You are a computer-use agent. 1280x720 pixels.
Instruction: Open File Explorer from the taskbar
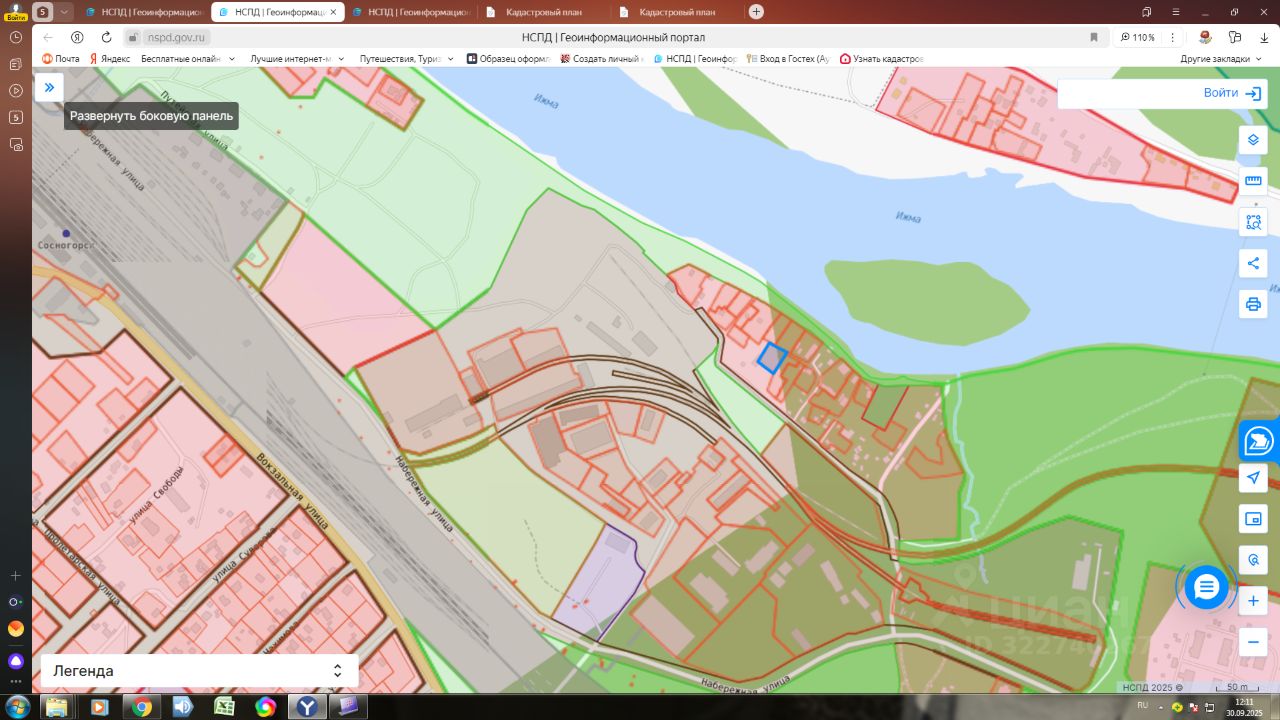coord(57,707)
